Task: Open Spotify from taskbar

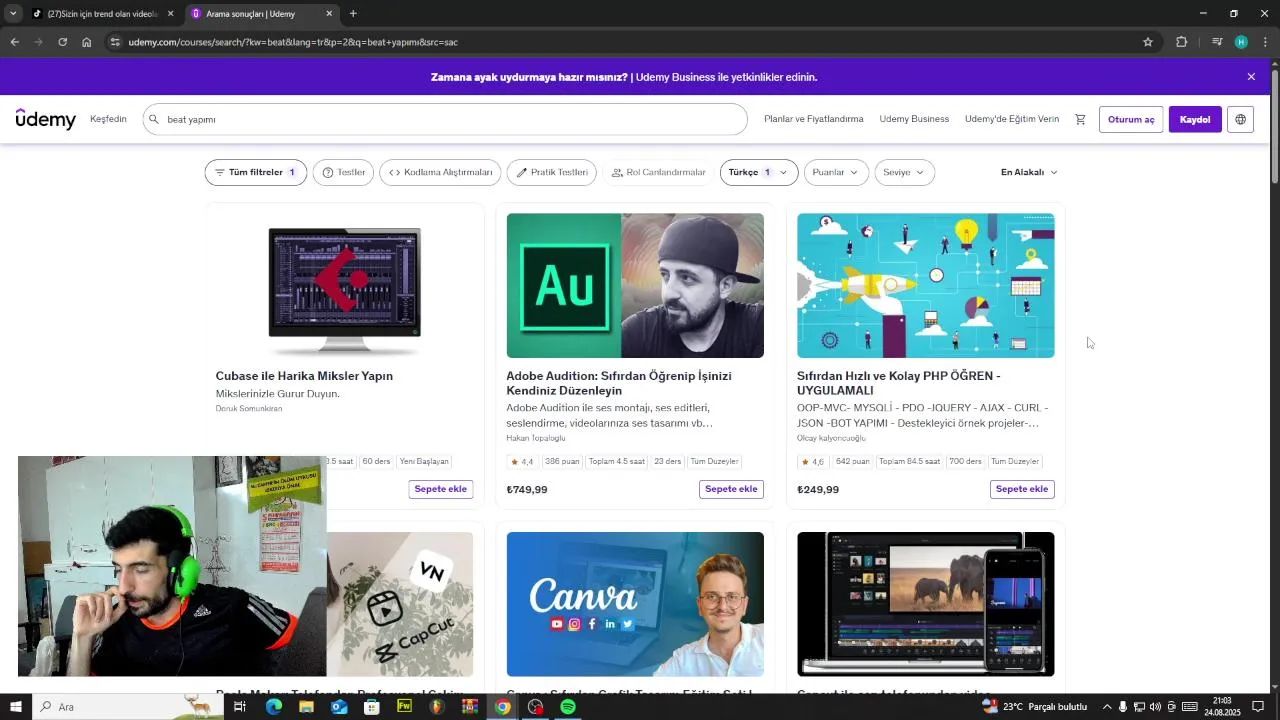Action: click(568, 707)
